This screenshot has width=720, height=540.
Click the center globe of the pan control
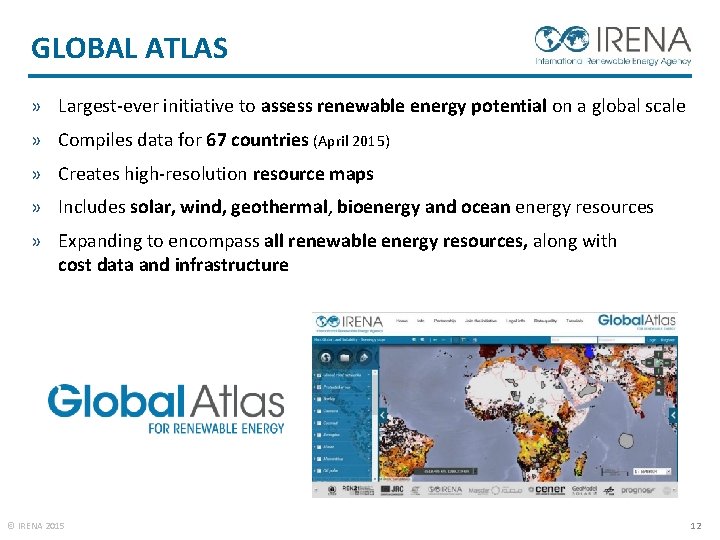tap(658, 363)
